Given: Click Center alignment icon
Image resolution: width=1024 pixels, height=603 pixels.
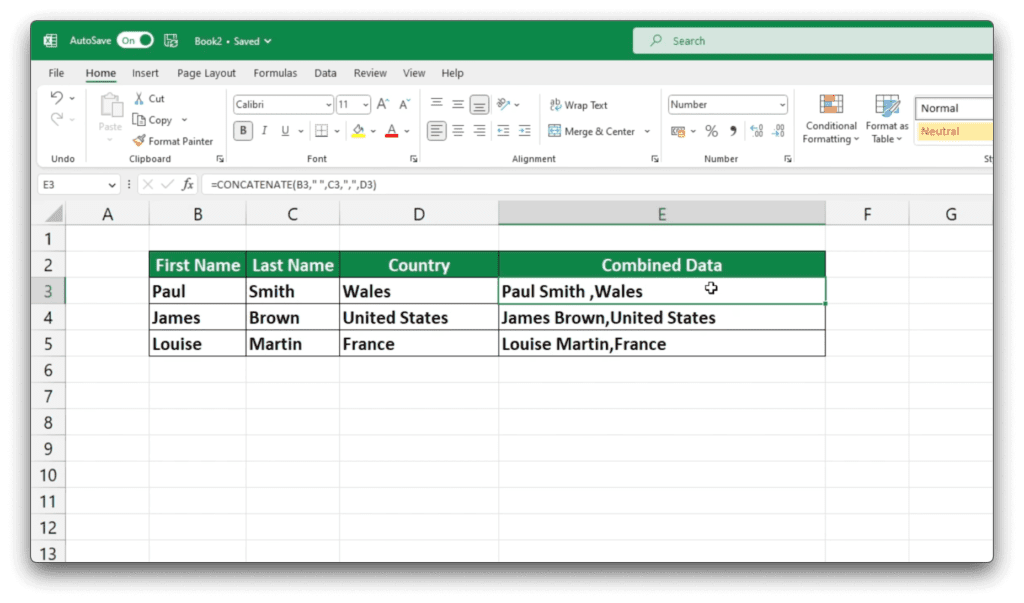Looking at the screenshot, I should click(x=456, y=130).
